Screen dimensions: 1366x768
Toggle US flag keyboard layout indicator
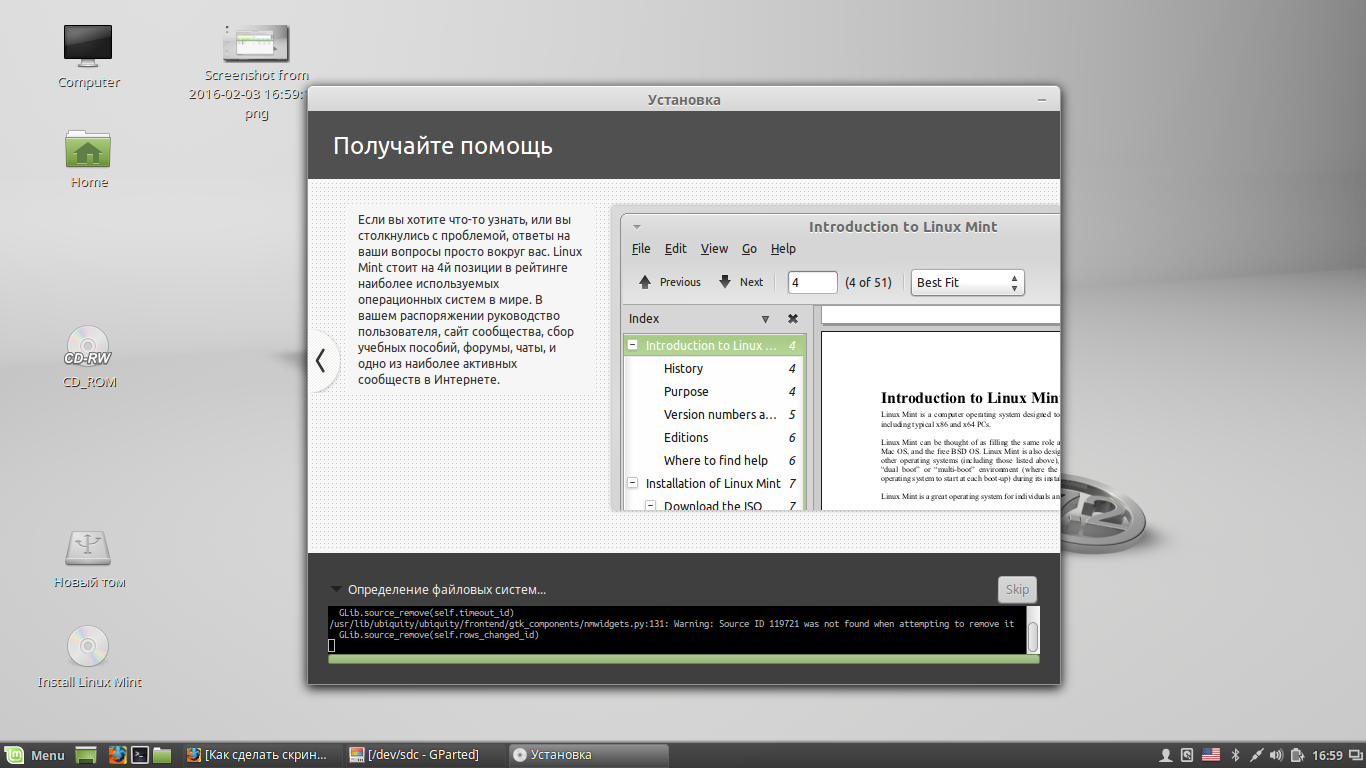[x=1211, y=755]
